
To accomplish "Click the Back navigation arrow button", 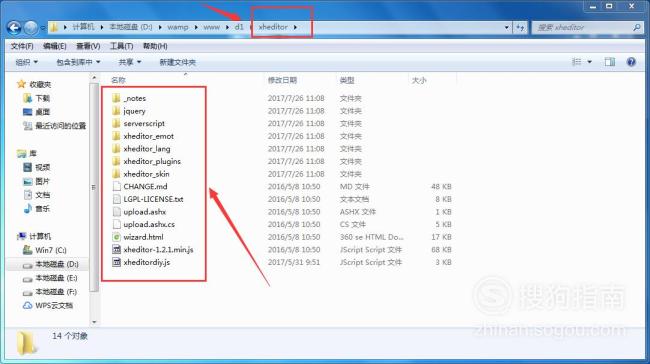I will [x=14, y=28].
